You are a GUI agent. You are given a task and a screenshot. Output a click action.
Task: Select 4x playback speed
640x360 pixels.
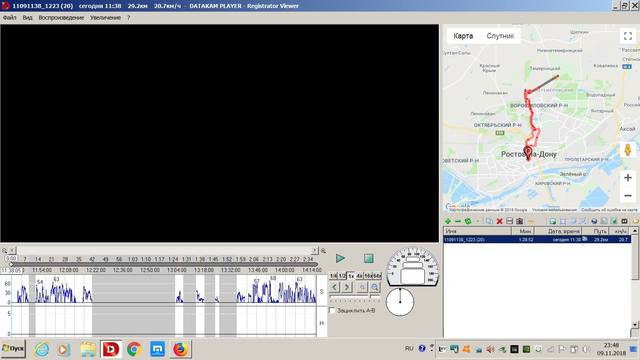click(359, 276)
